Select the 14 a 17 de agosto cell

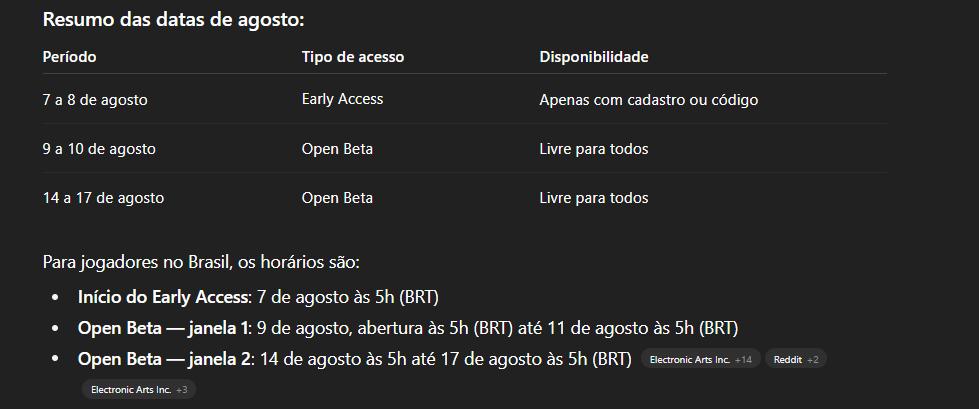(103, 198)
